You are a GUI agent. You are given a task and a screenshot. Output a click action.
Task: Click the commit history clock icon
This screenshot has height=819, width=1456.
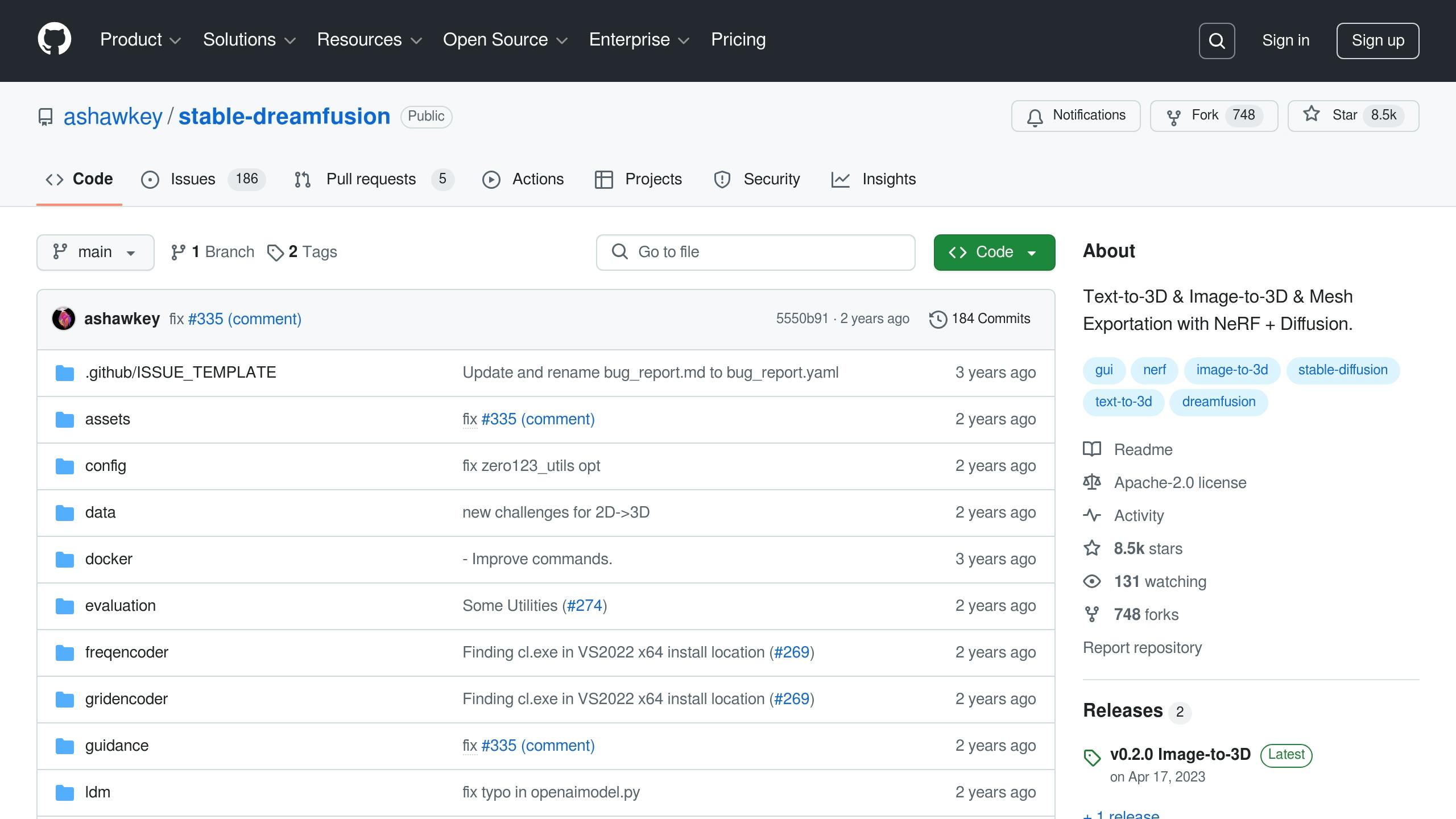pos(938,319)
